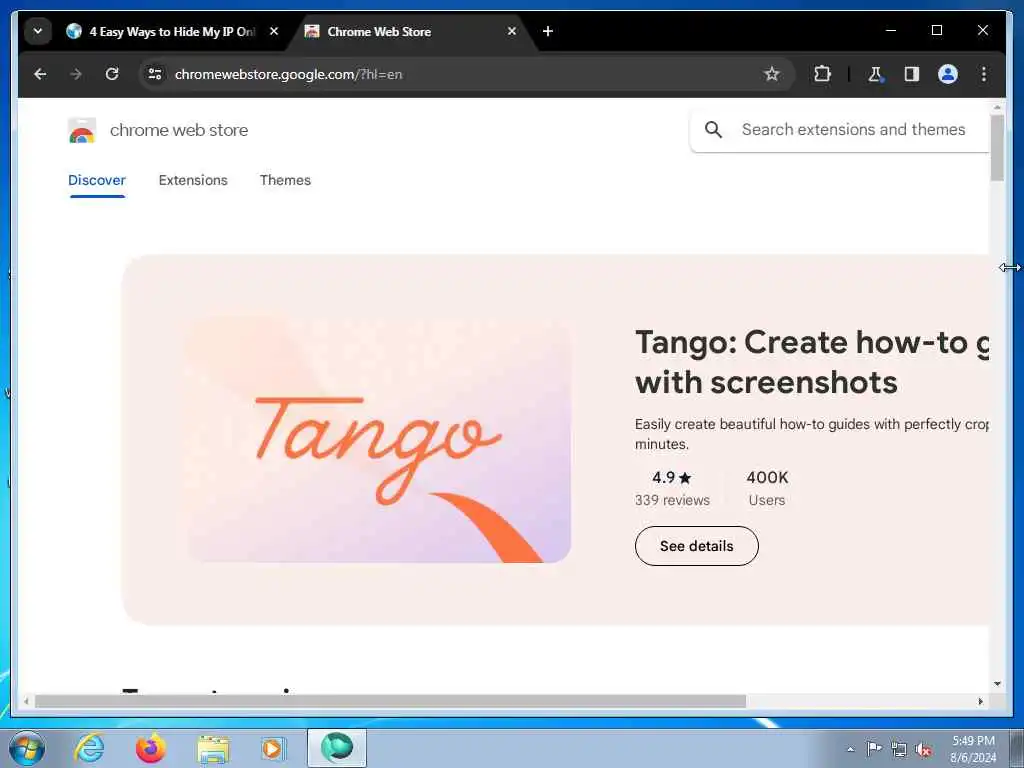View site information icon in address bar

(x=155, y=74)
